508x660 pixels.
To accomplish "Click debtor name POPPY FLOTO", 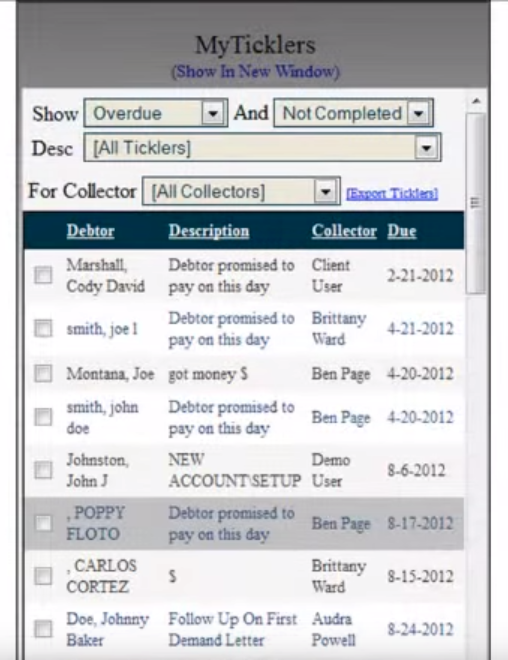I will tap(96, 524).
